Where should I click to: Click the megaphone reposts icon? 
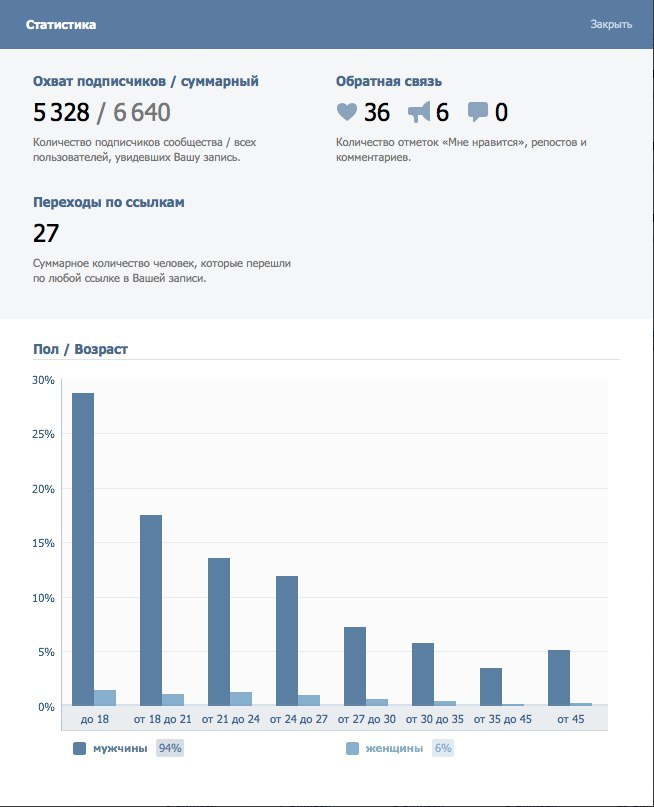[418, 112]
